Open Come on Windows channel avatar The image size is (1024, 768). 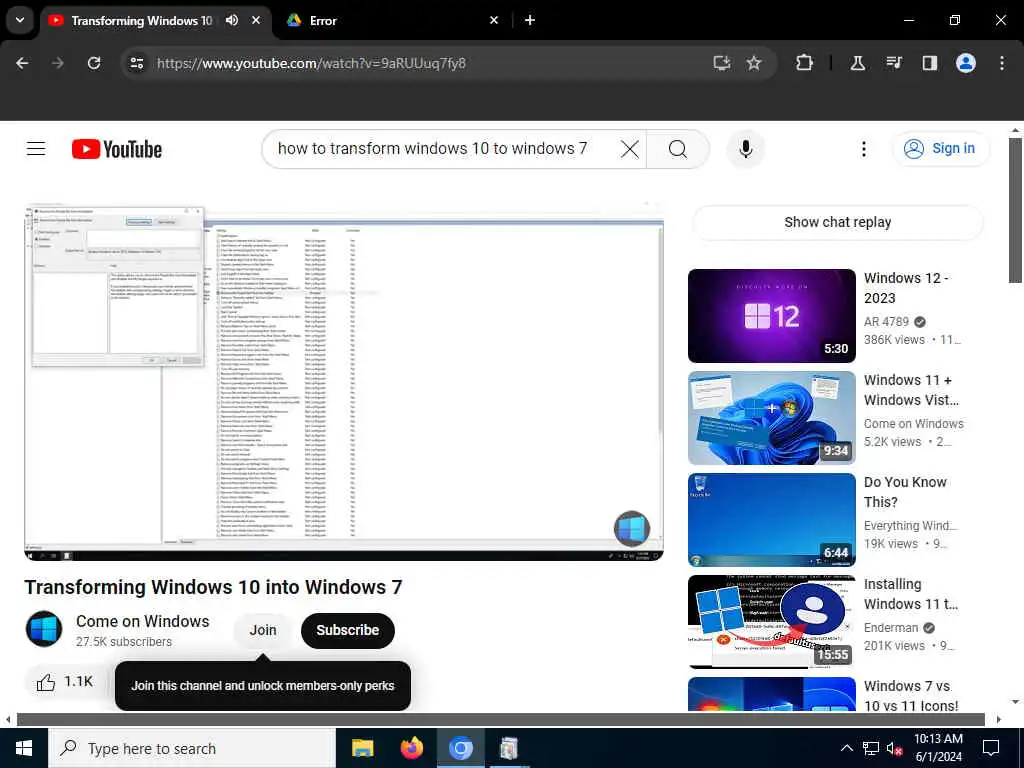coord(44,629)
